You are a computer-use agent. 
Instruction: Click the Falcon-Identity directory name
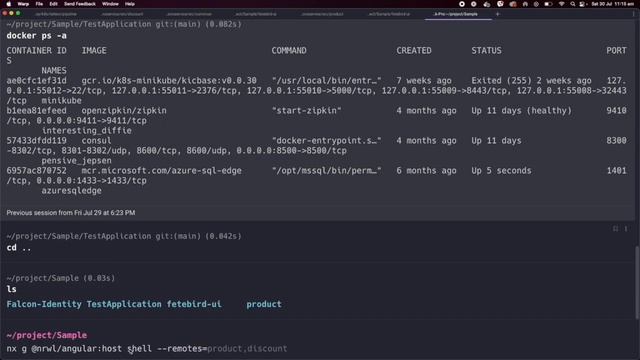[x=44, y=304]
